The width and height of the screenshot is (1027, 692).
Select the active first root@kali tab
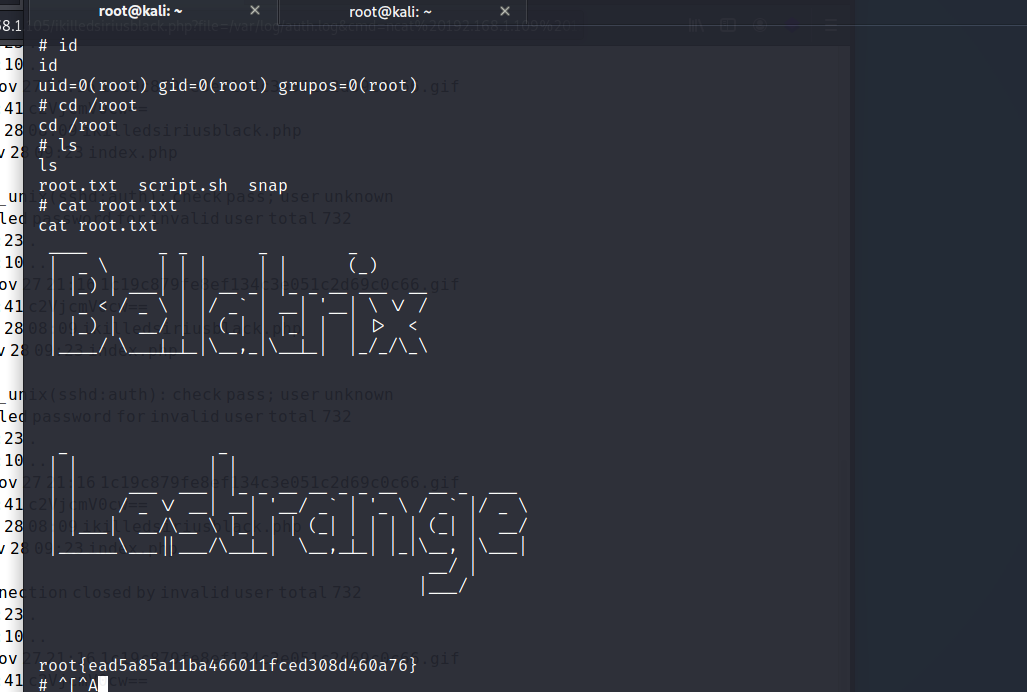pos(139,12)
